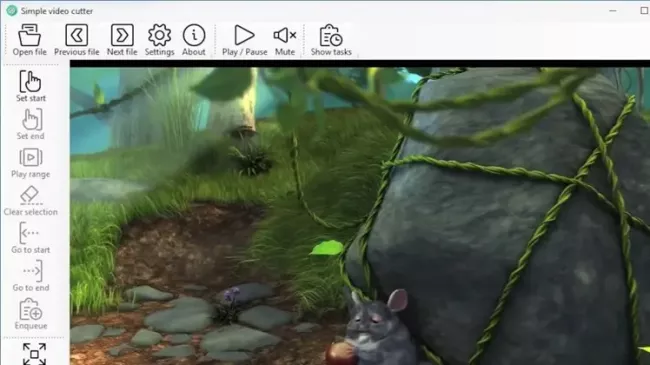Skip to Next file
This screenshot has width=650, height=365.
(122, 40)
